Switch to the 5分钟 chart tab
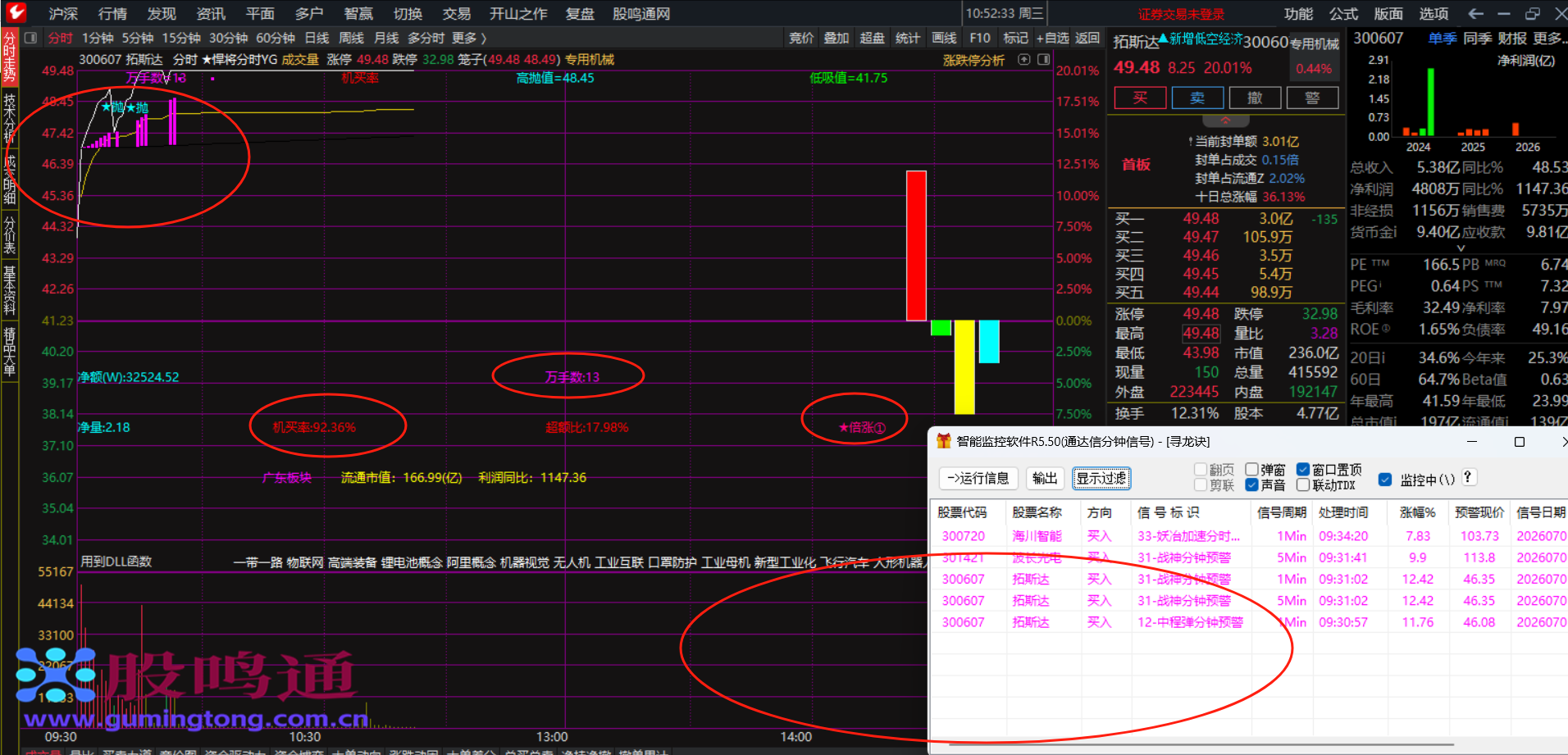 click(x=138, y=38)
